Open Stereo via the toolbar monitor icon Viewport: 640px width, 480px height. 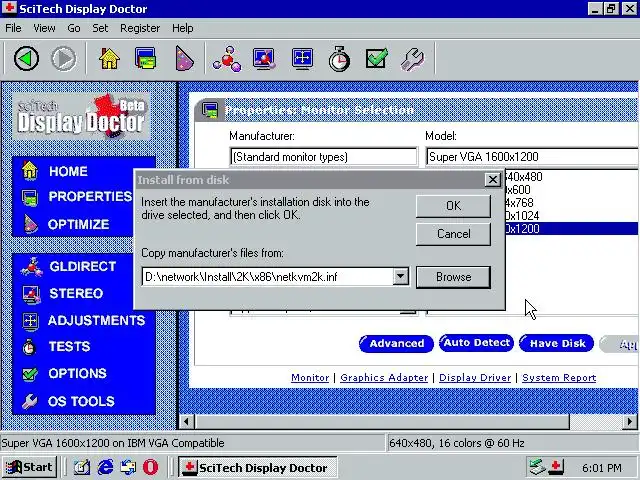point(263,59)
